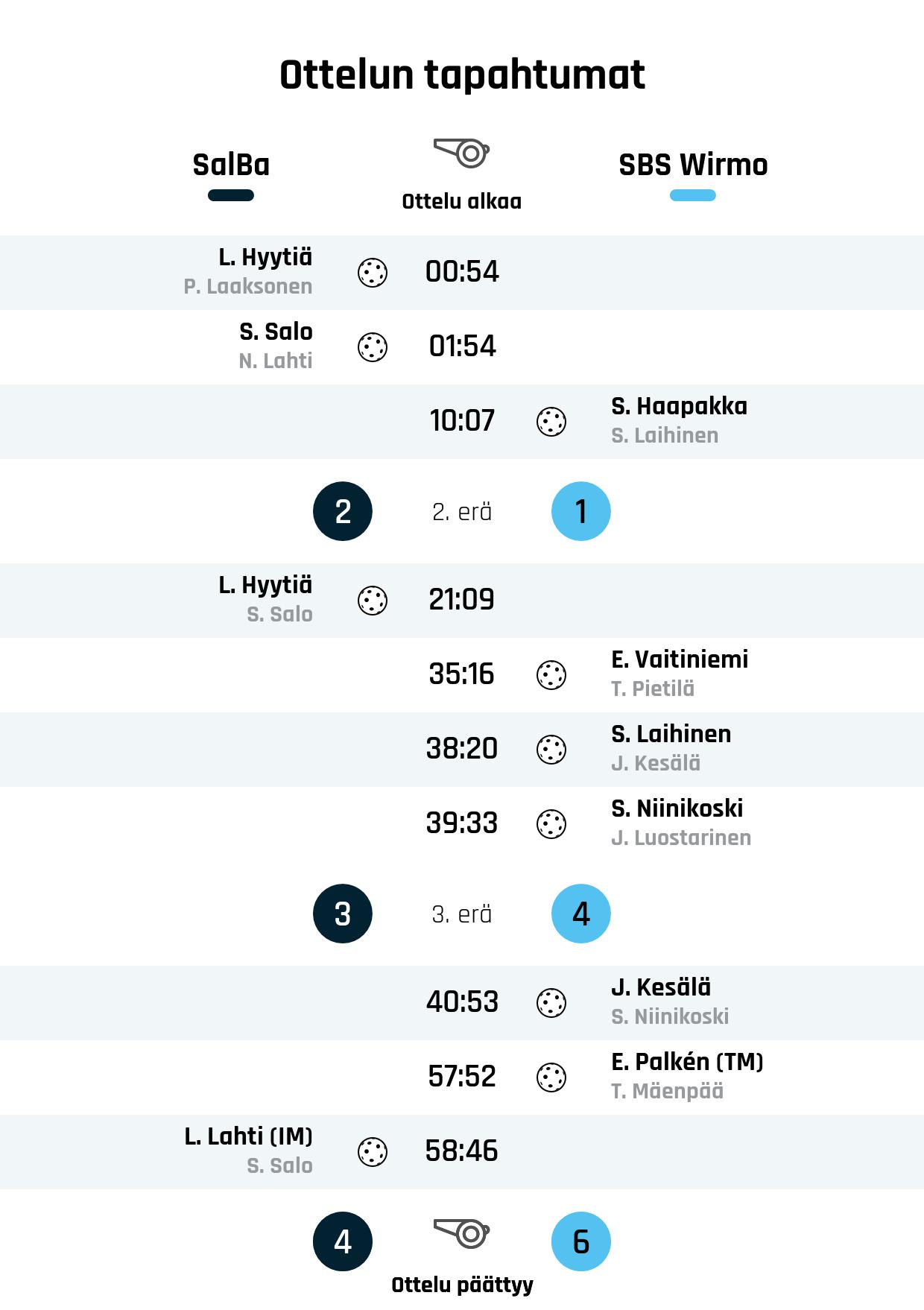Click the goal ball icon at 21:09
Viewport: 924px width, 1310px height.
[373, 601]
